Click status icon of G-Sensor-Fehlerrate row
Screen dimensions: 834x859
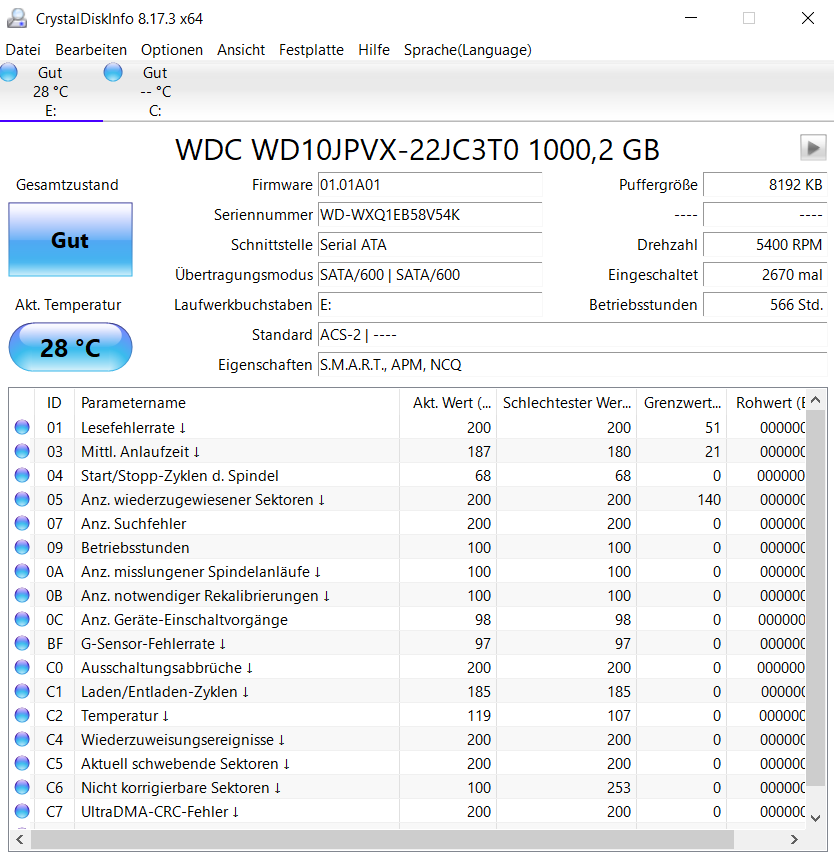(22, 644)
